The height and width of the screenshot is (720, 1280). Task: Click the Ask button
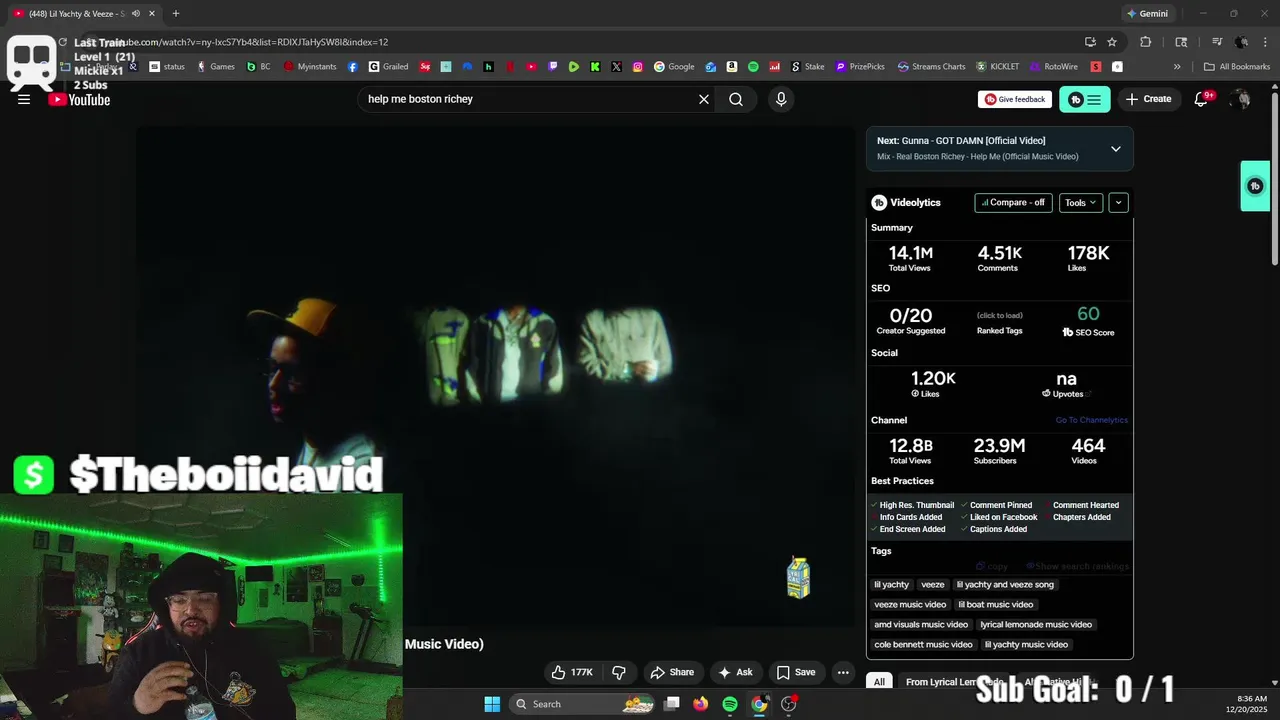(735, 672)
